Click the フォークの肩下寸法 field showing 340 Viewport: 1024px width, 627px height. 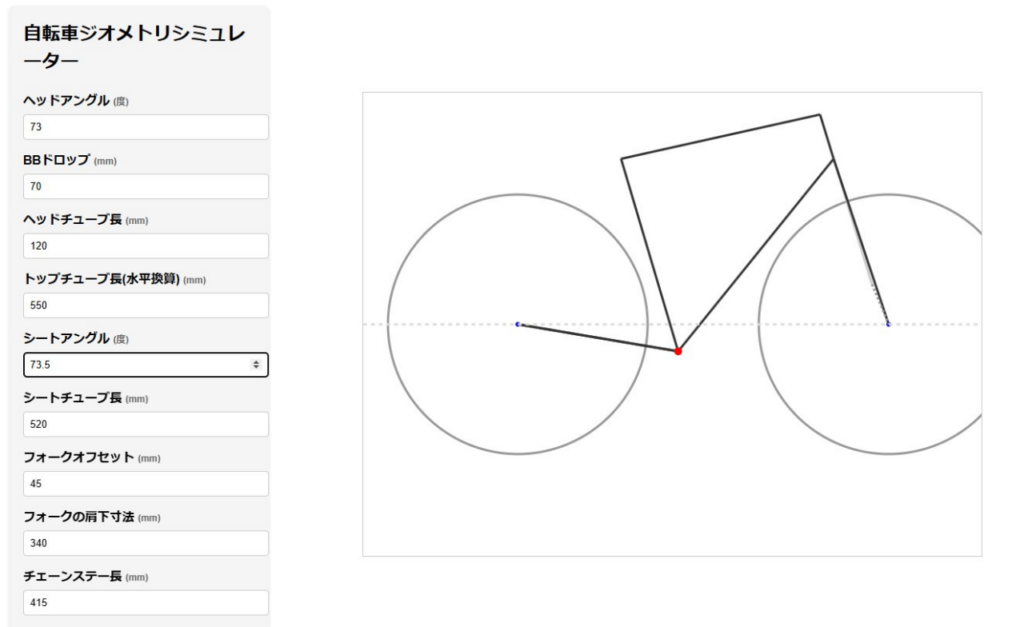point(145,543)
